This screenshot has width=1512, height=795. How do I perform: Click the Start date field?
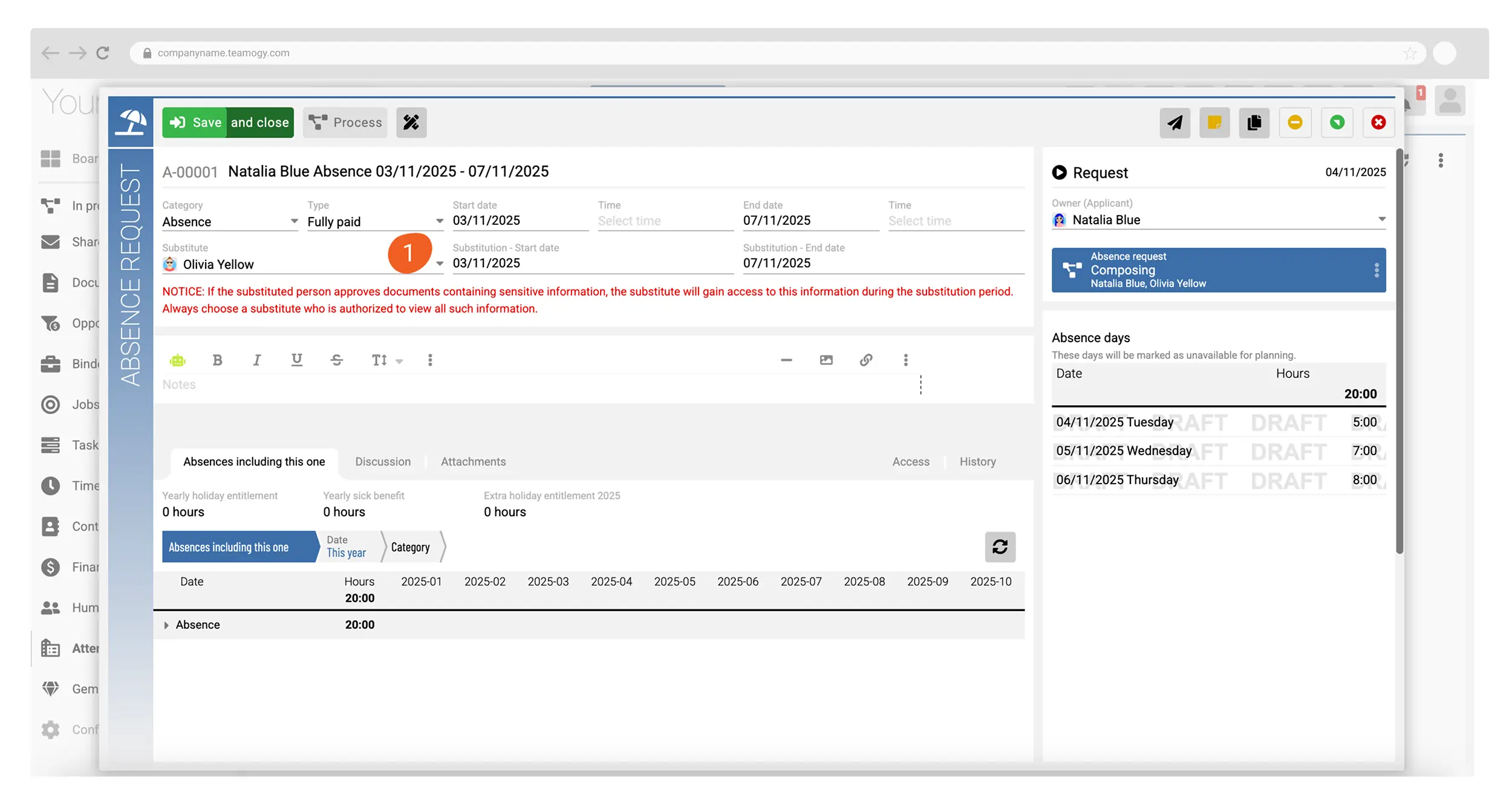pyautogui.click(x=520, y=221)
